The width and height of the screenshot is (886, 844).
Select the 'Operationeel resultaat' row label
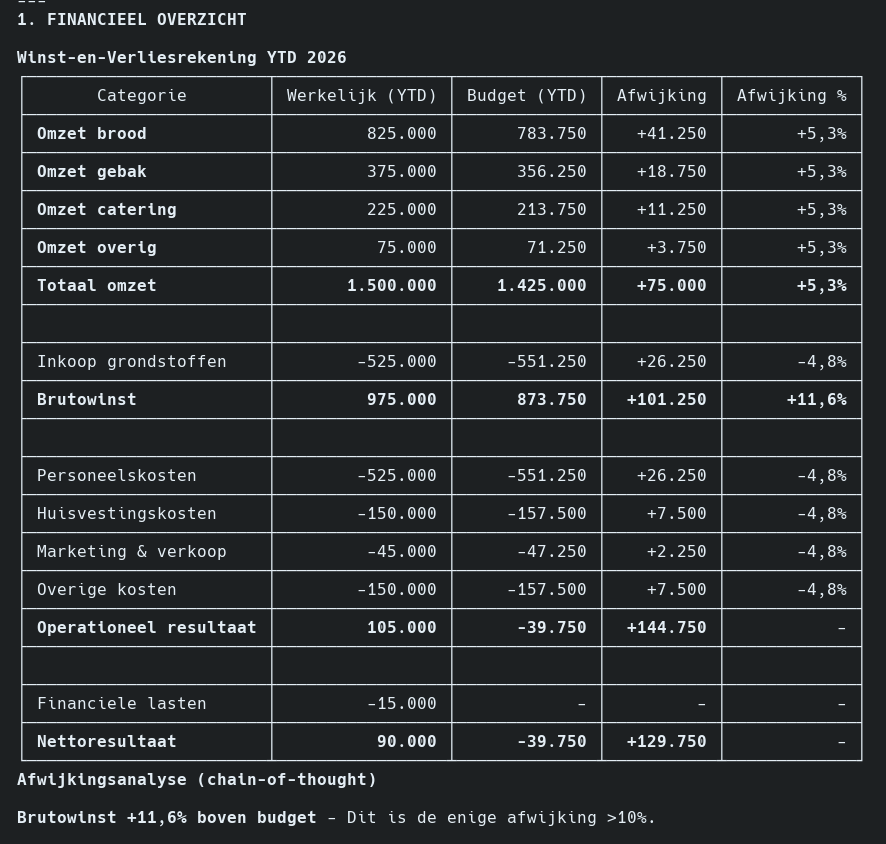(147, 628)
